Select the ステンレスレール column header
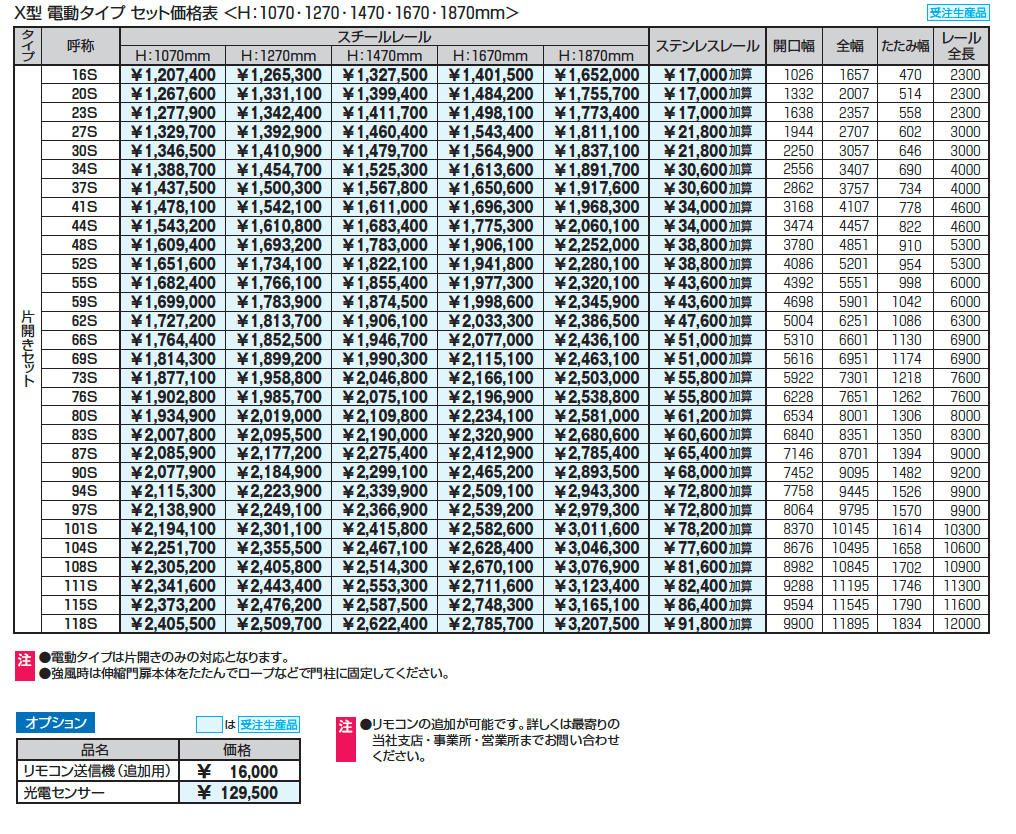1016x834 pixels. [x=705, y=46]
